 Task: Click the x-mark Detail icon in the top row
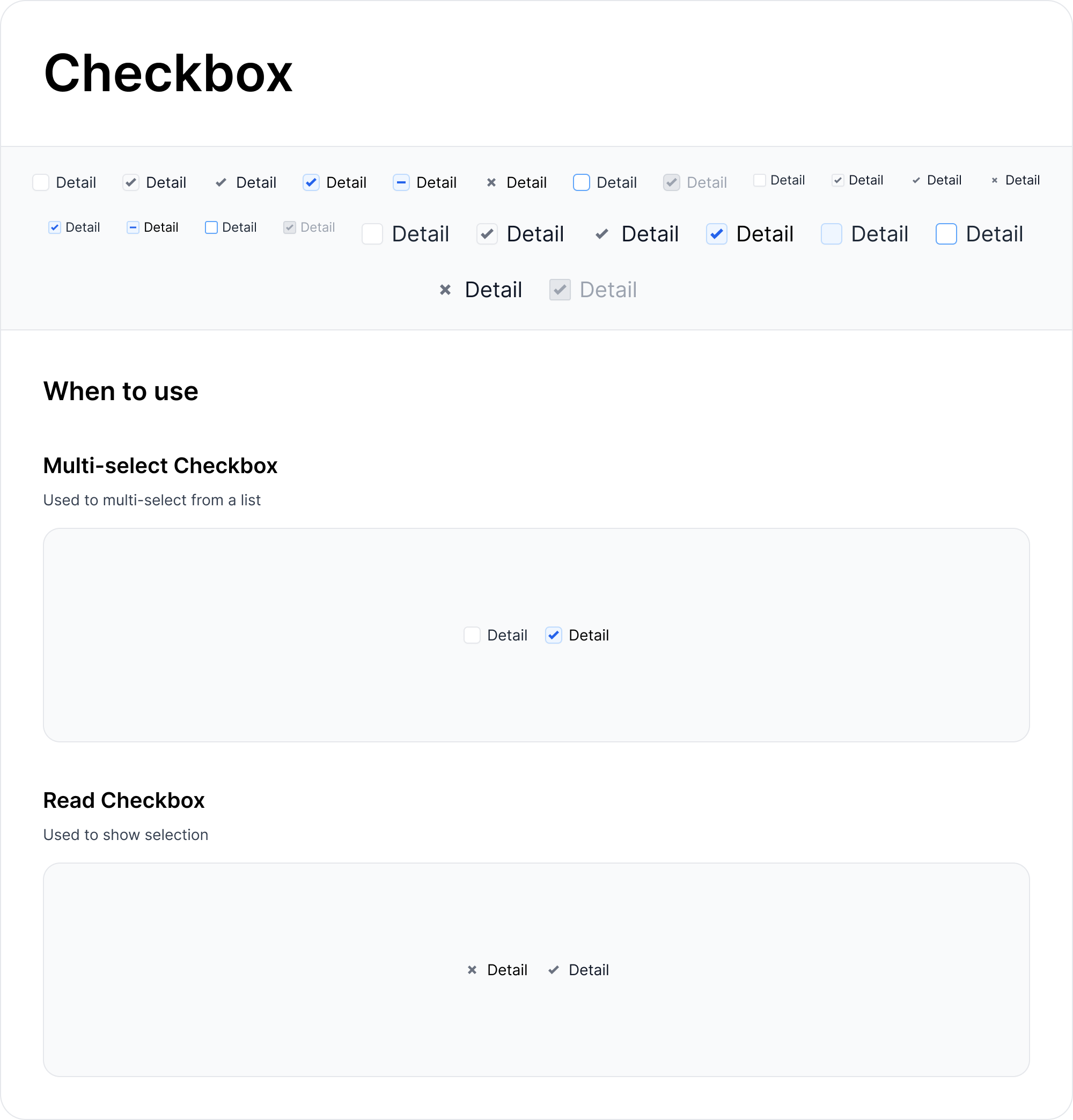(492, 182)
